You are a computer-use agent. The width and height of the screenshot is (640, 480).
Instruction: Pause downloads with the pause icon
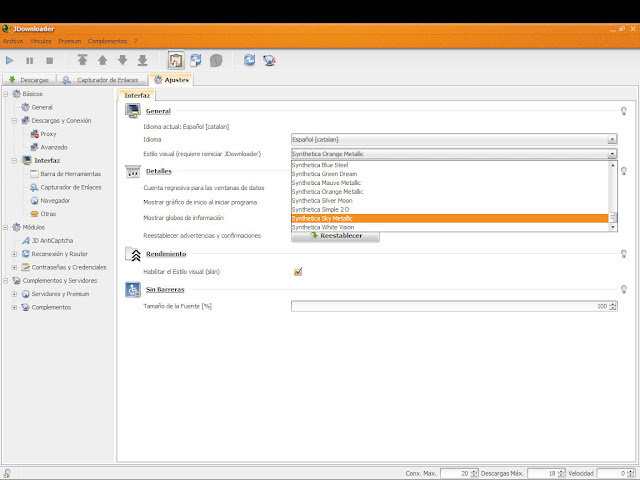point(29,61)
